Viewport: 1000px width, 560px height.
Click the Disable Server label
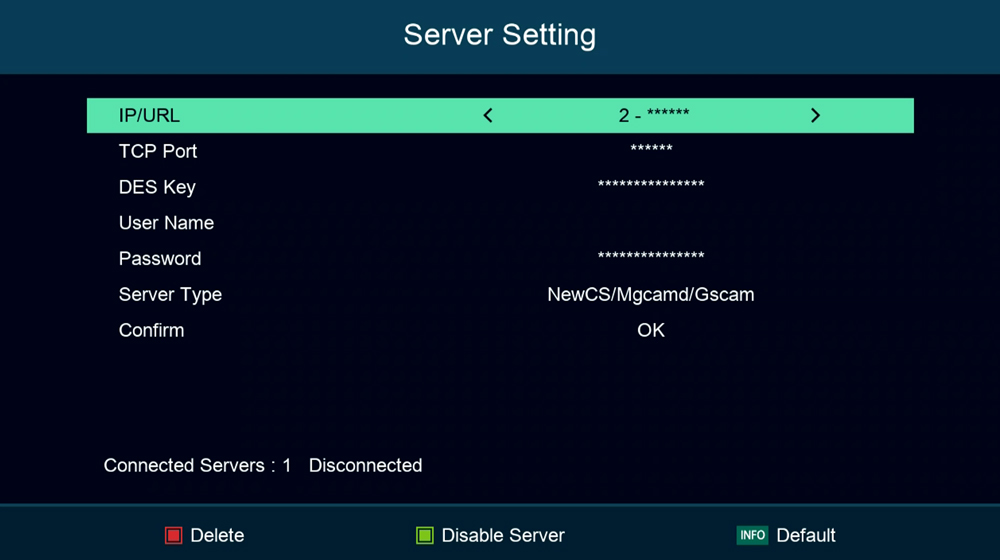pos(503,536)
